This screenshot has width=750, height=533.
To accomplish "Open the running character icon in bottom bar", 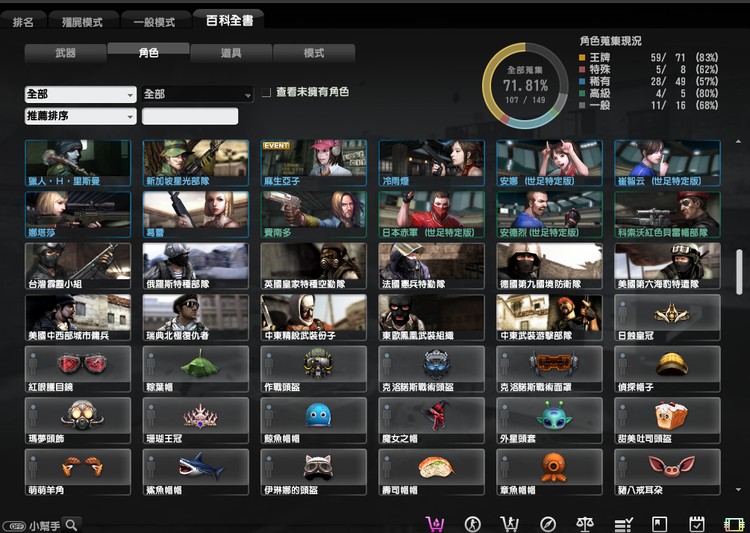I will point(472,524).
